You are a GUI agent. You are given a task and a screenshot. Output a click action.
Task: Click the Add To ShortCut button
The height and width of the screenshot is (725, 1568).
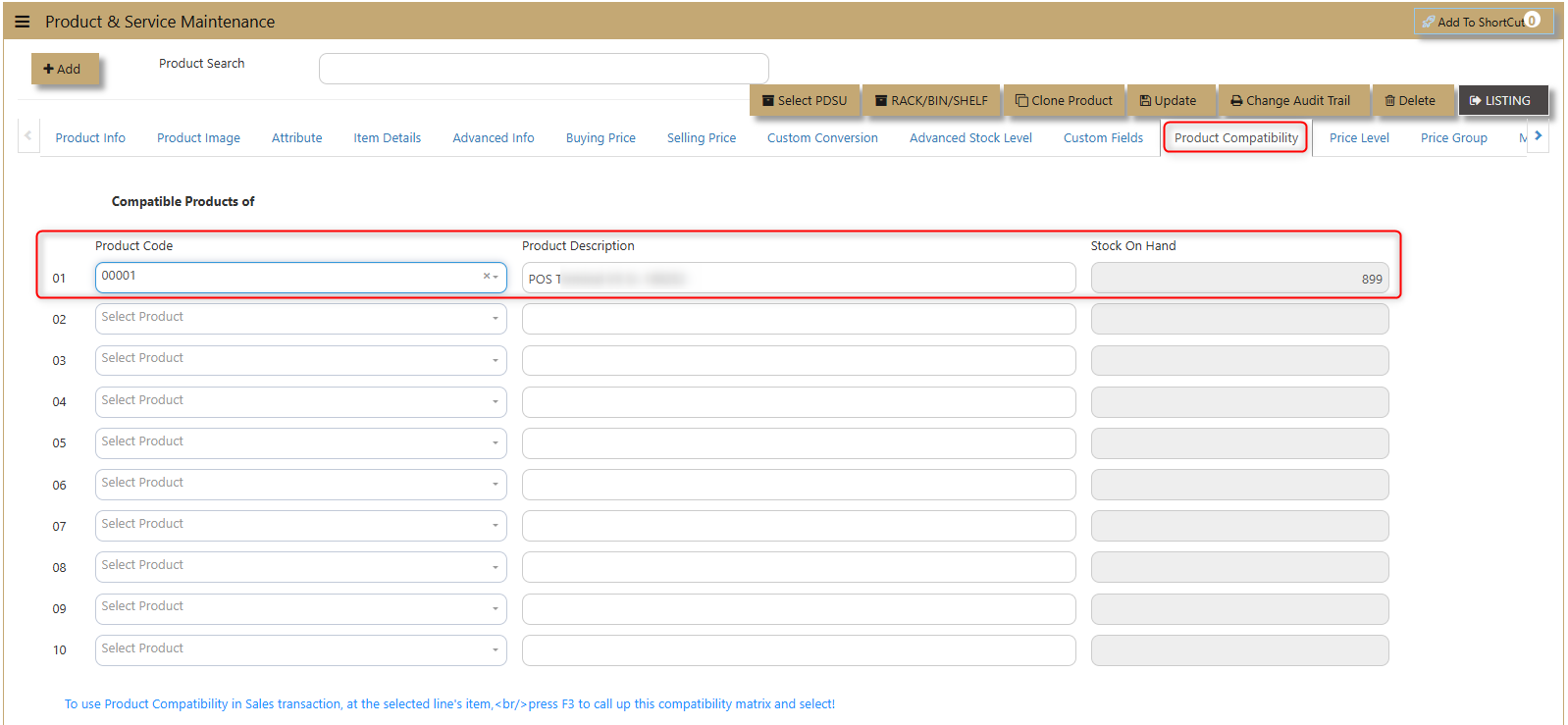[1483, 22]
